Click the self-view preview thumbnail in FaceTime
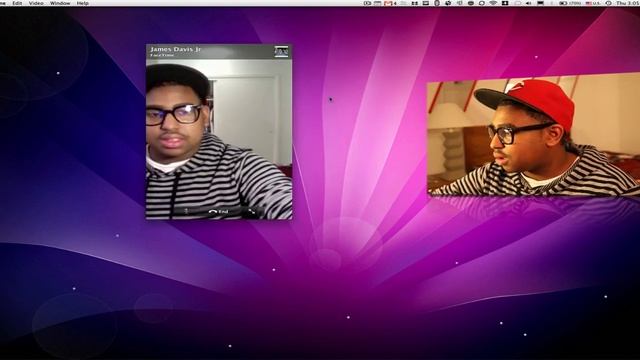The image size is (640, 360). (281, 52)
